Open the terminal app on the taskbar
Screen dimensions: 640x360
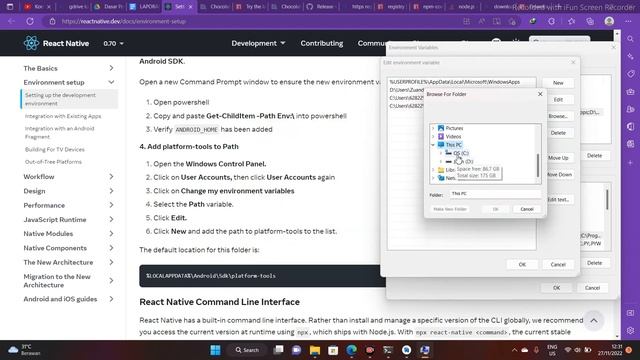388,350
